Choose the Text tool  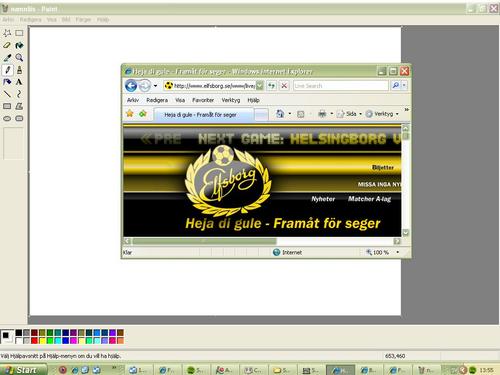coord(19,82)
